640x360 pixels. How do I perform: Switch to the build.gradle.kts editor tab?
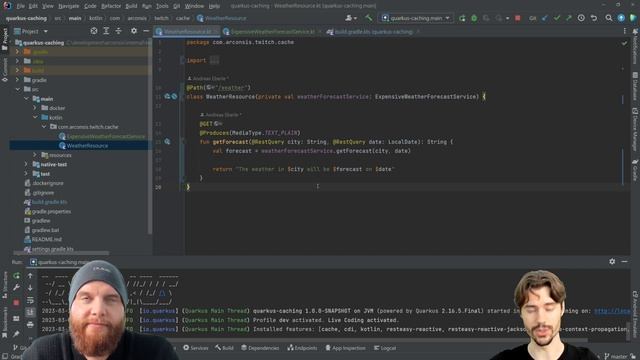[373, 31]
